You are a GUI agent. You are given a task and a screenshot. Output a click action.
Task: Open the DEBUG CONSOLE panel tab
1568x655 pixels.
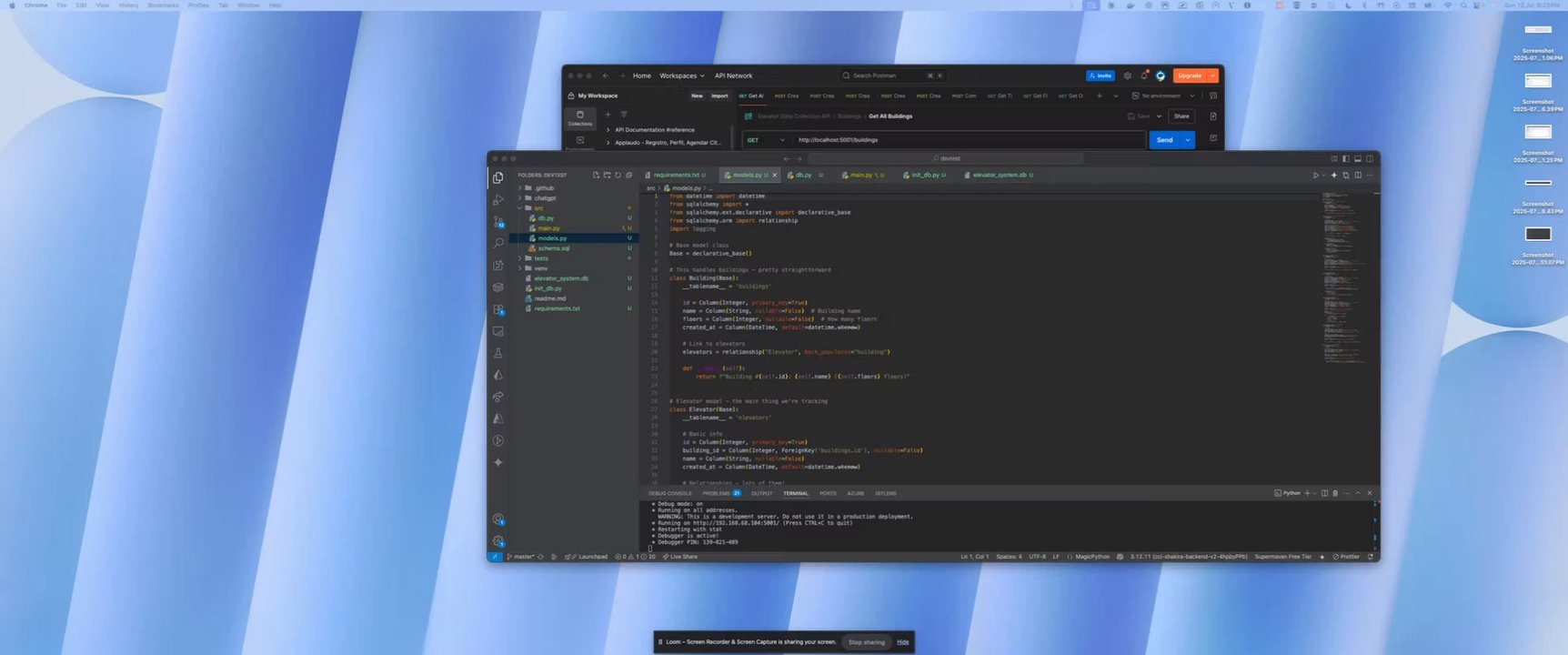670,493
